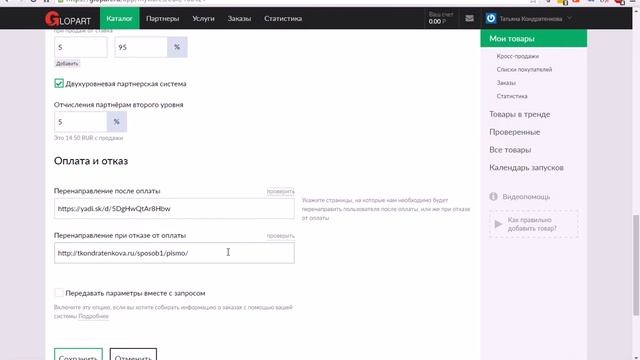
Task: Focus second-level partner percent field
Action: click(80, 122)
